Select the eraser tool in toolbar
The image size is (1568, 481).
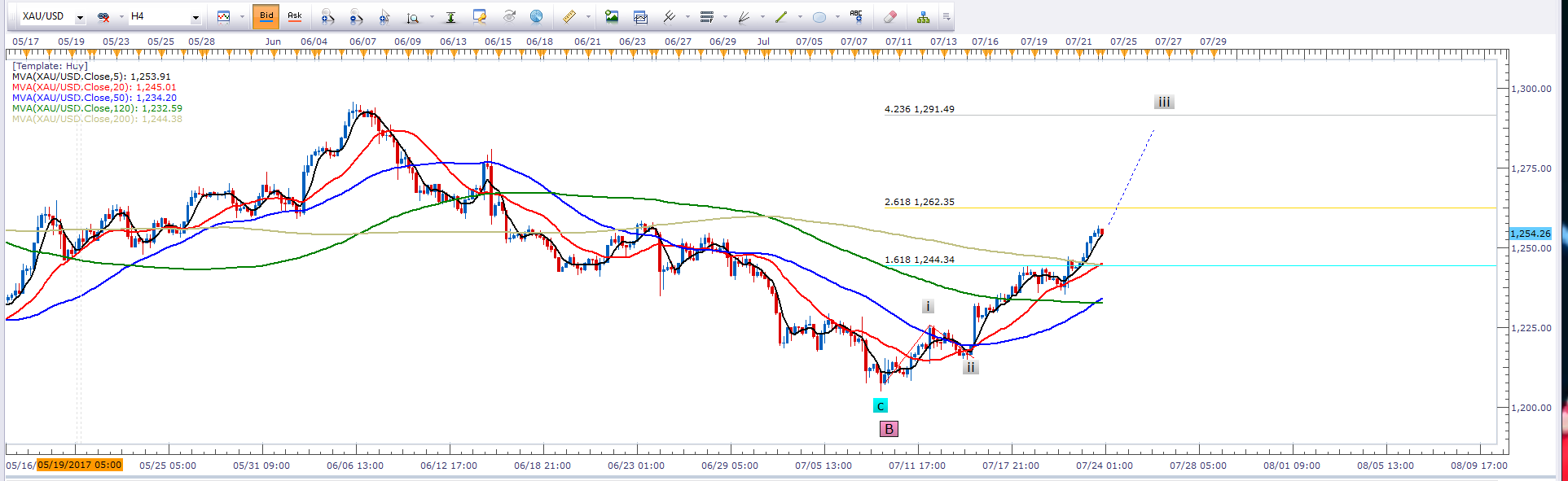[889, 16]
